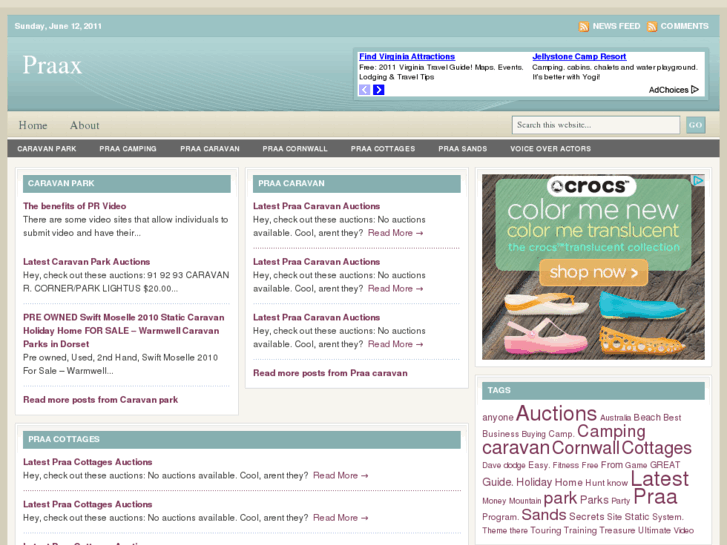
Task: Click the Touring tag
Action: 546,531
